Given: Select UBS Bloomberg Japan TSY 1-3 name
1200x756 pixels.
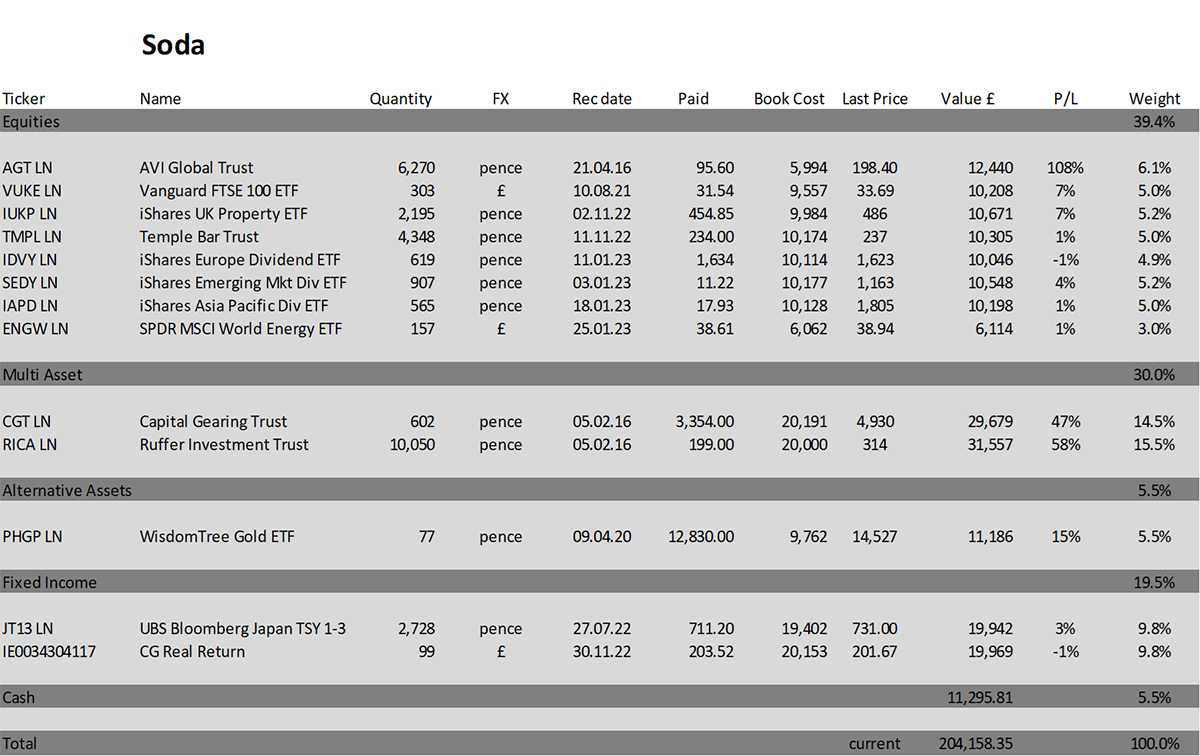Looking at the screenshot, I should coord(243,628).
